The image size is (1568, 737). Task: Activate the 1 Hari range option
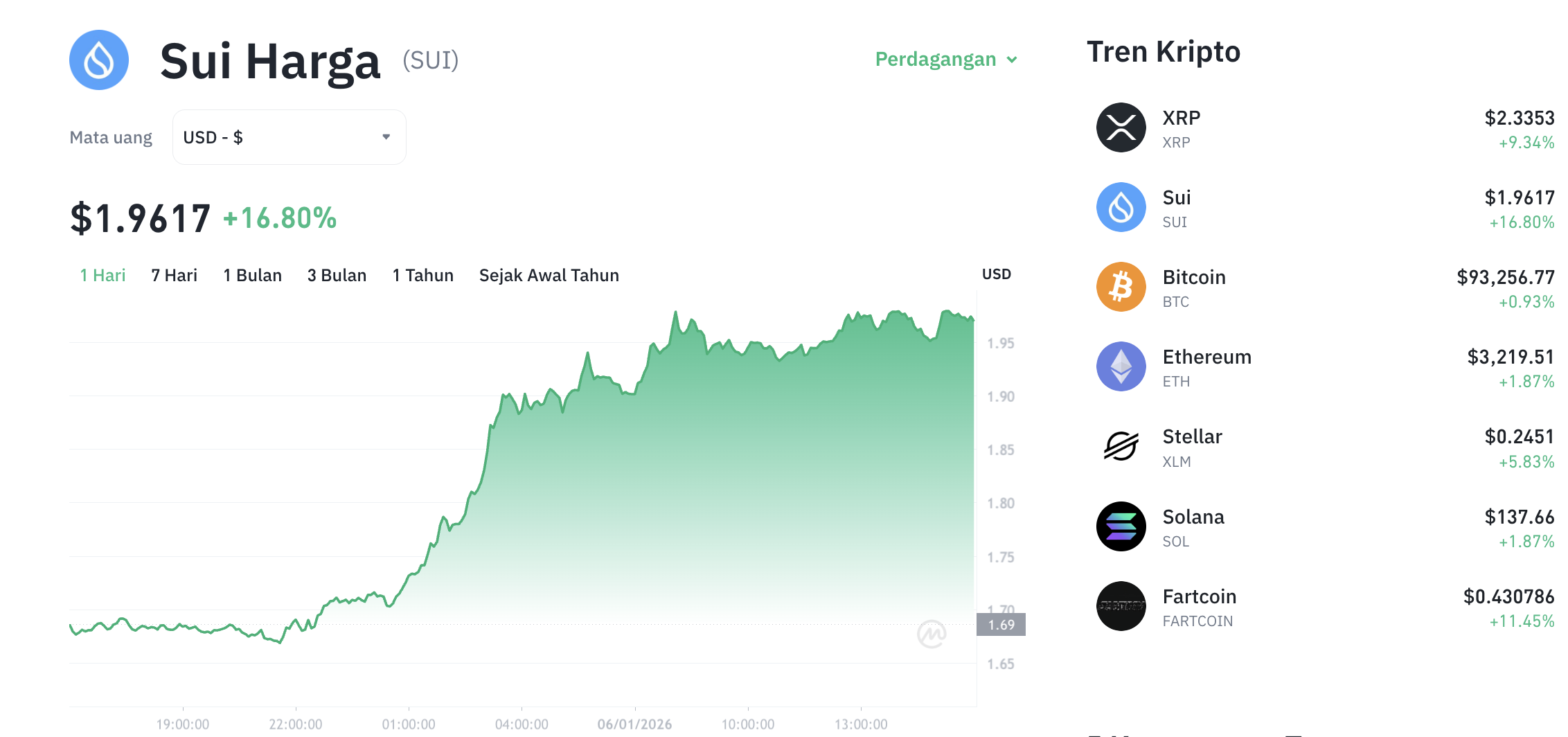pos(103,275)
